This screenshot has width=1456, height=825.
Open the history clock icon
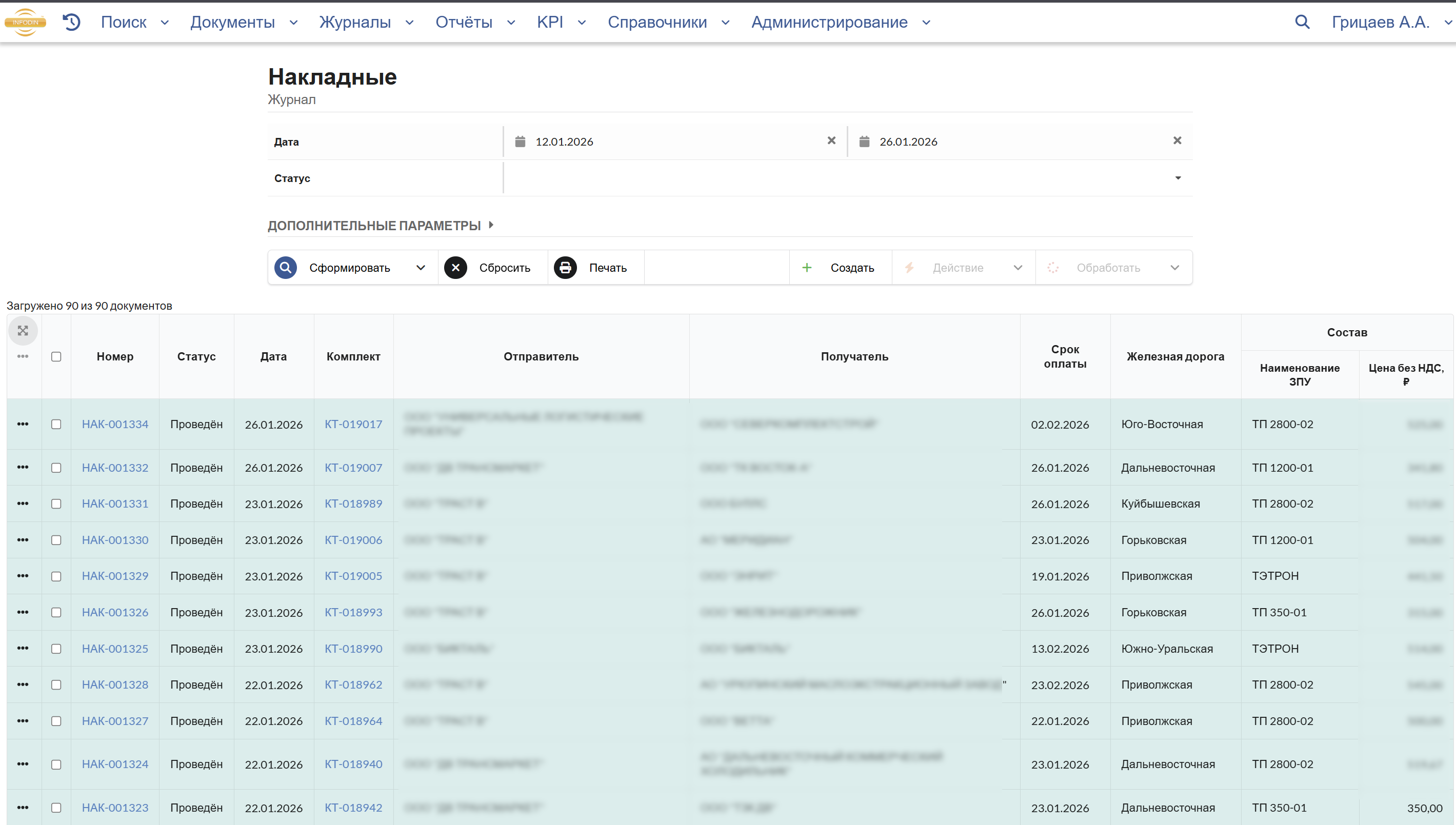click(71, 22)
